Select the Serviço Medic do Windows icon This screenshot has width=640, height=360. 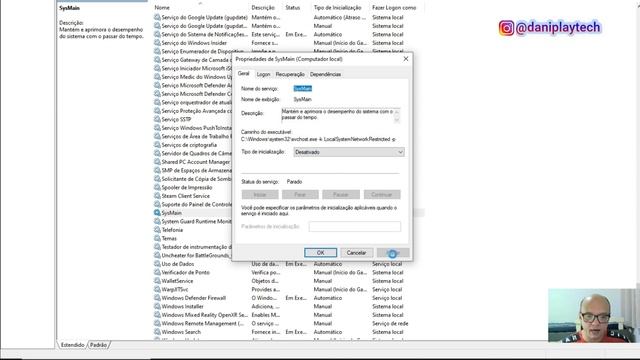(x=157, y=77)
